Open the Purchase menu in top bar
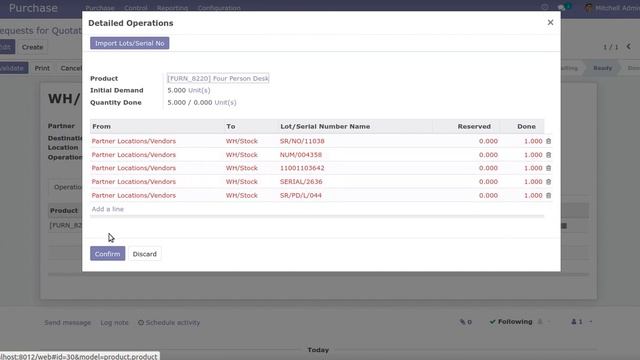Viewport: 640px width, 360px height. (x=100, y=8)
